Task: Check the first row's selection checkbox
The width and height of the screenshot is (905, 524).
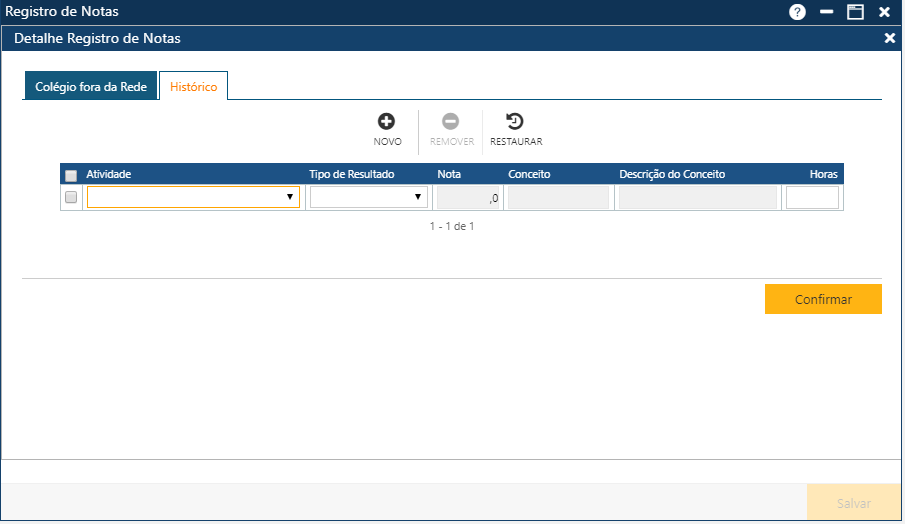Action: pyautogui.click(x=71, y=197)
